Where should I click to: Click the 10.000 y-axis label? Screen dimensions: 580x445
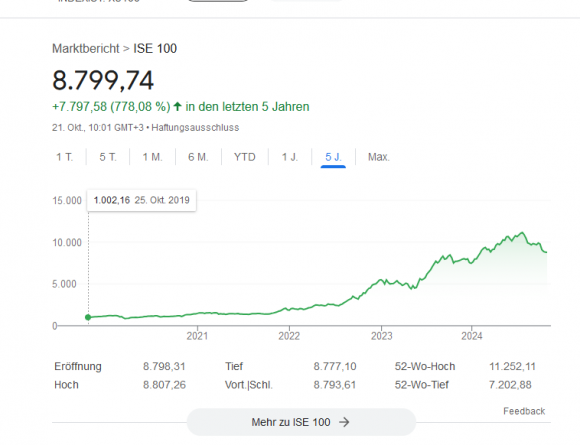pyautogui.click(x=67, y=243)
